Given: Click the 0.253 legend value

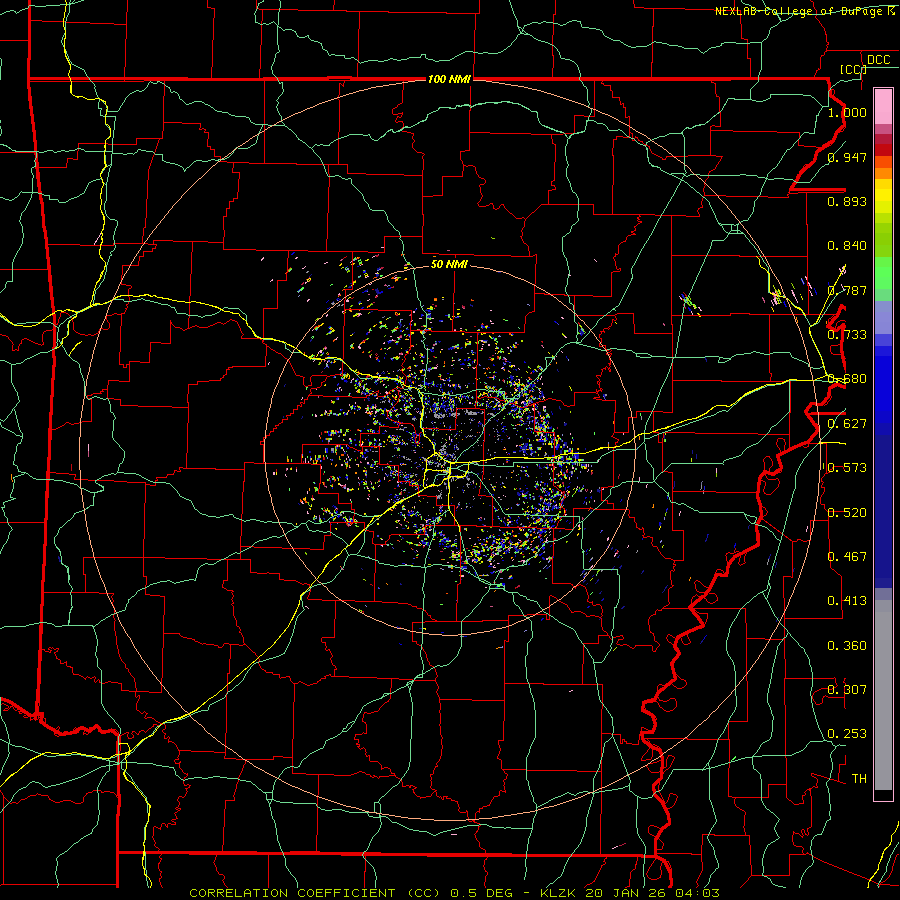Looking at the screenshot, I should click(x=847, y=734).
